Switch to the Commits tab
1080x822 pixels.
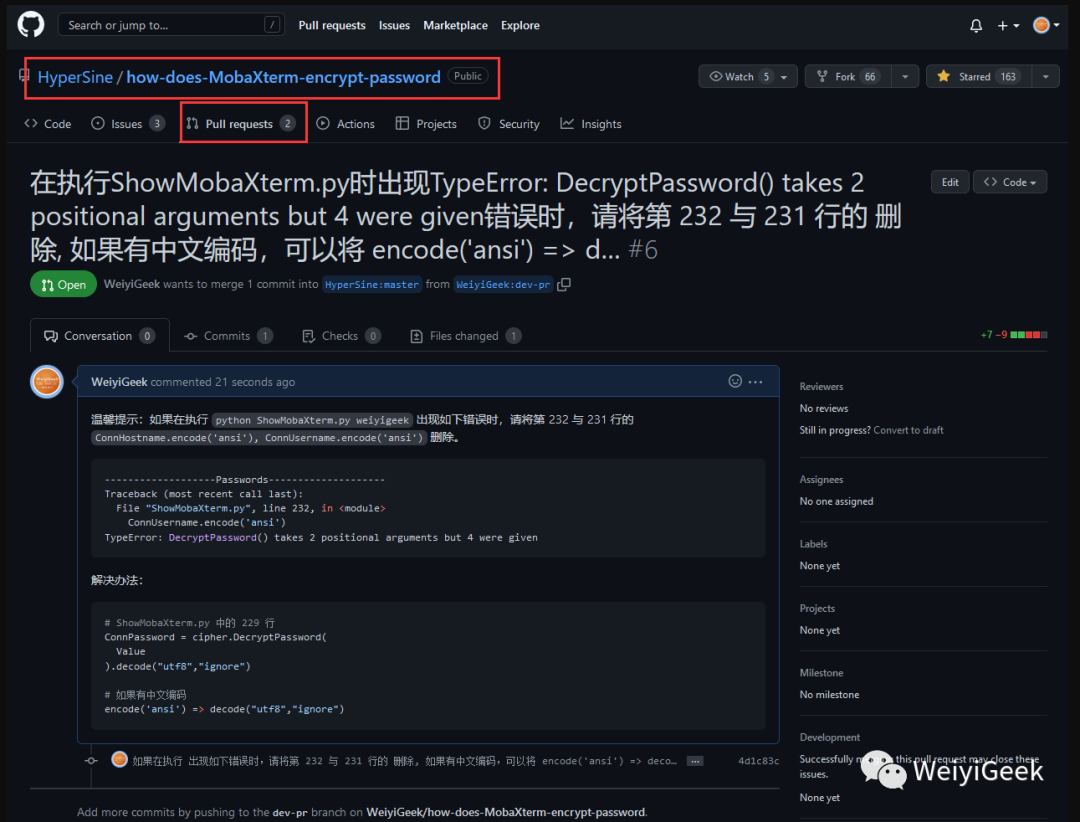pyautogui.click(x=228, y=336)
